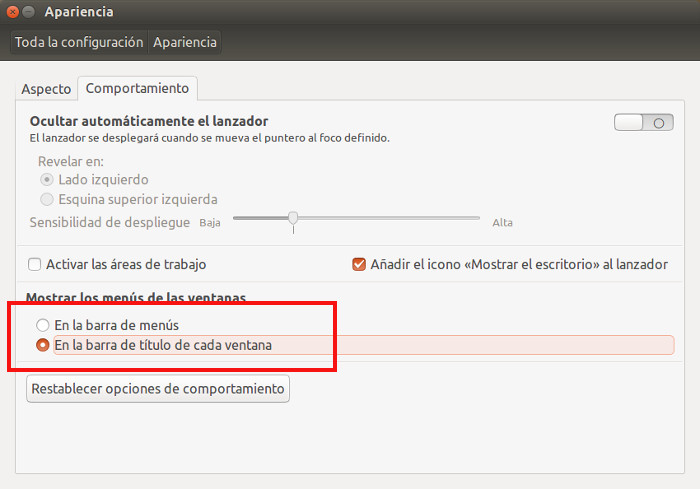The width and height of the screenshot is (700, 489).
Task: Click Restablecer opciones de comportamiento button
Action: click(x=158, y=389)
